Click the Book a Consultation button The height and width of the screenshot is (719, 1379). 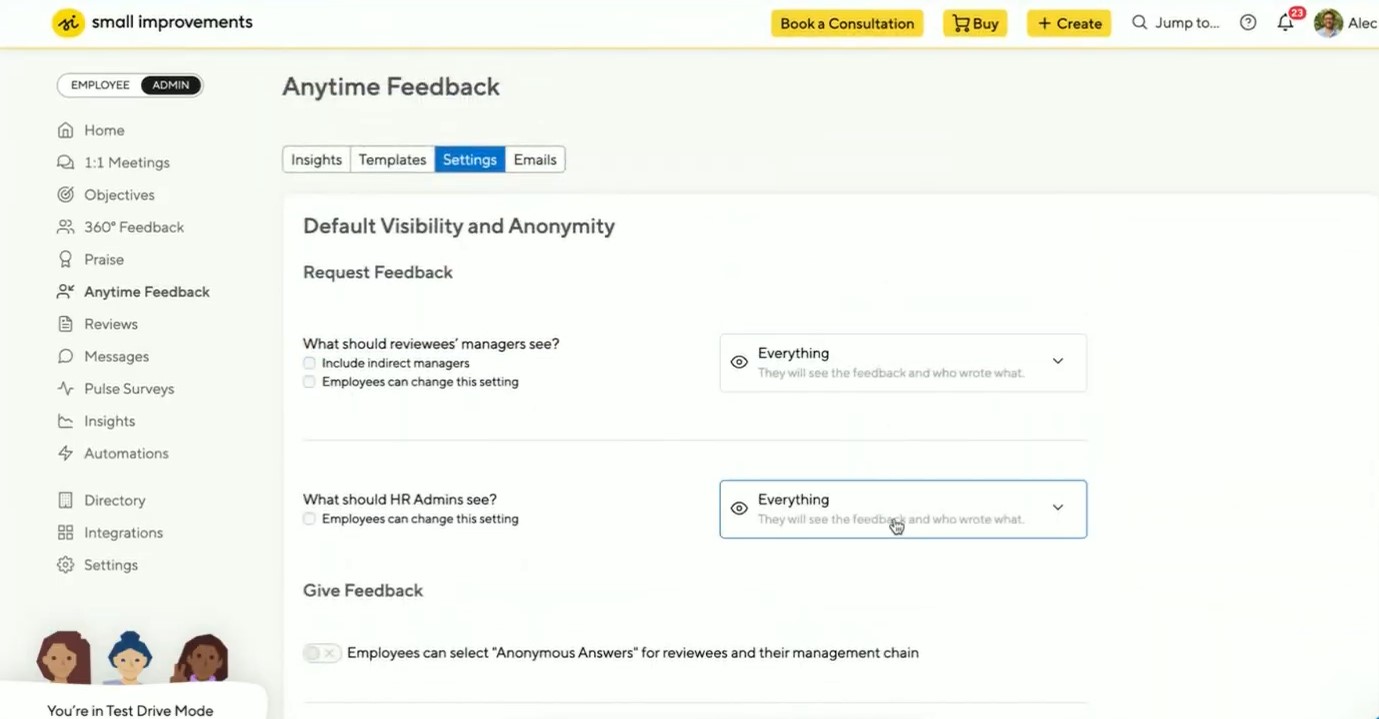pyautogui.click(x=846, y=22)
